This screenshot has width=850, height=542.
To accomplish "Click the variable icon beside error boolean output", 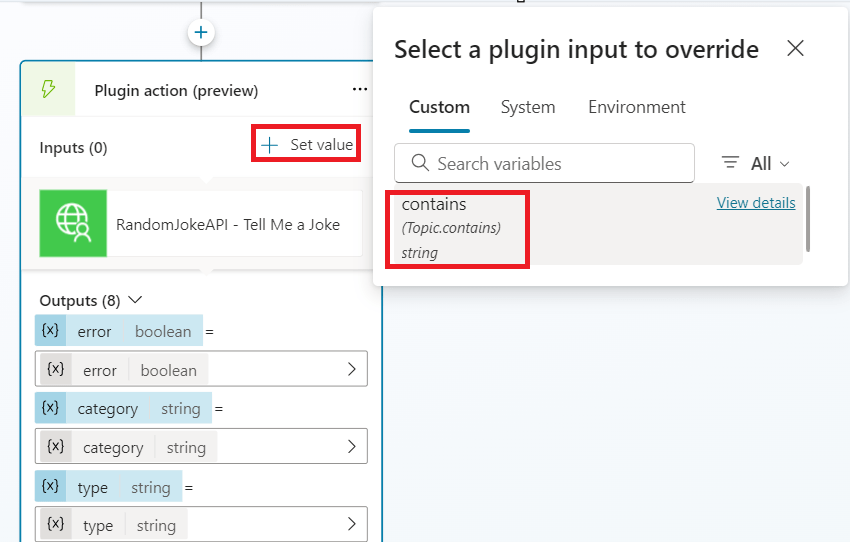I will point(50,331).
